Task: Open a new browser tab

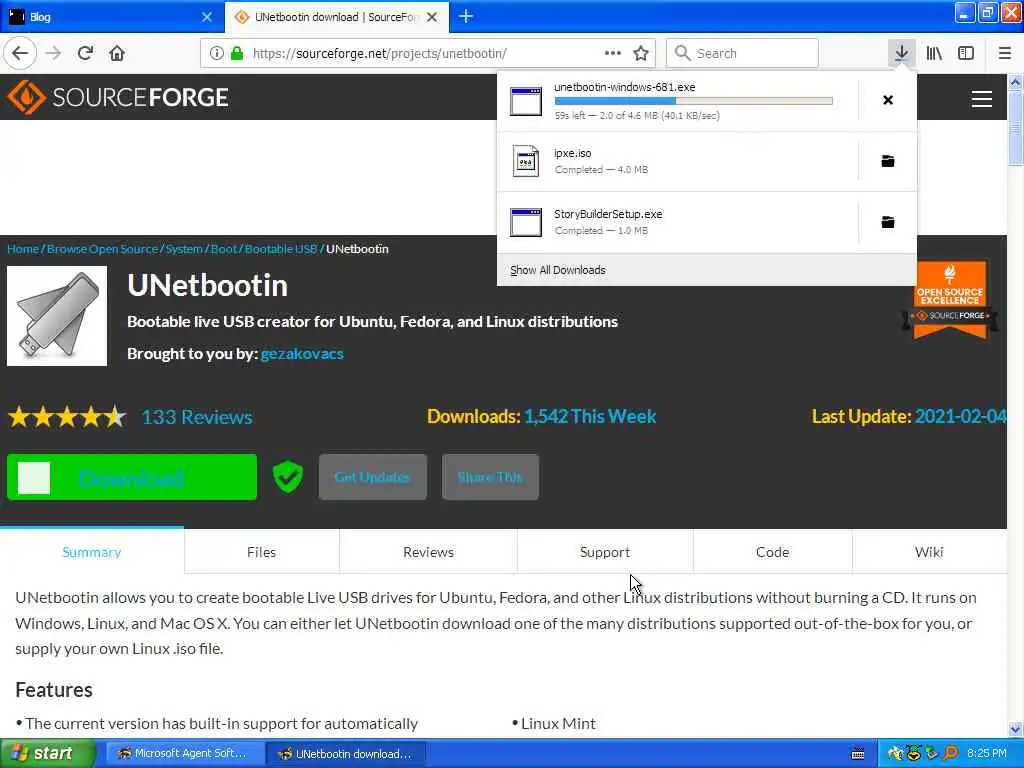Action: coord(466,16)
